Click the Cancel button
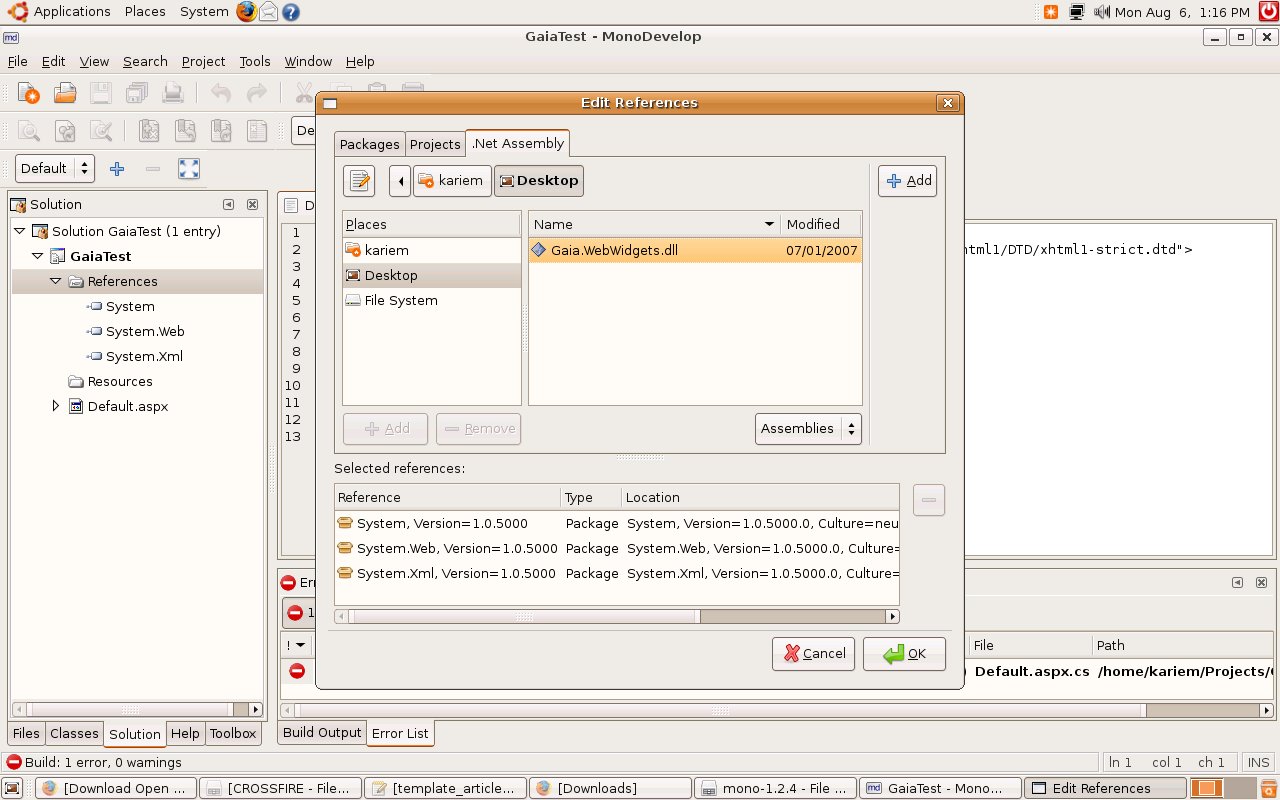The height and width of the screenshot is (800, 1280). coord(814,654)
